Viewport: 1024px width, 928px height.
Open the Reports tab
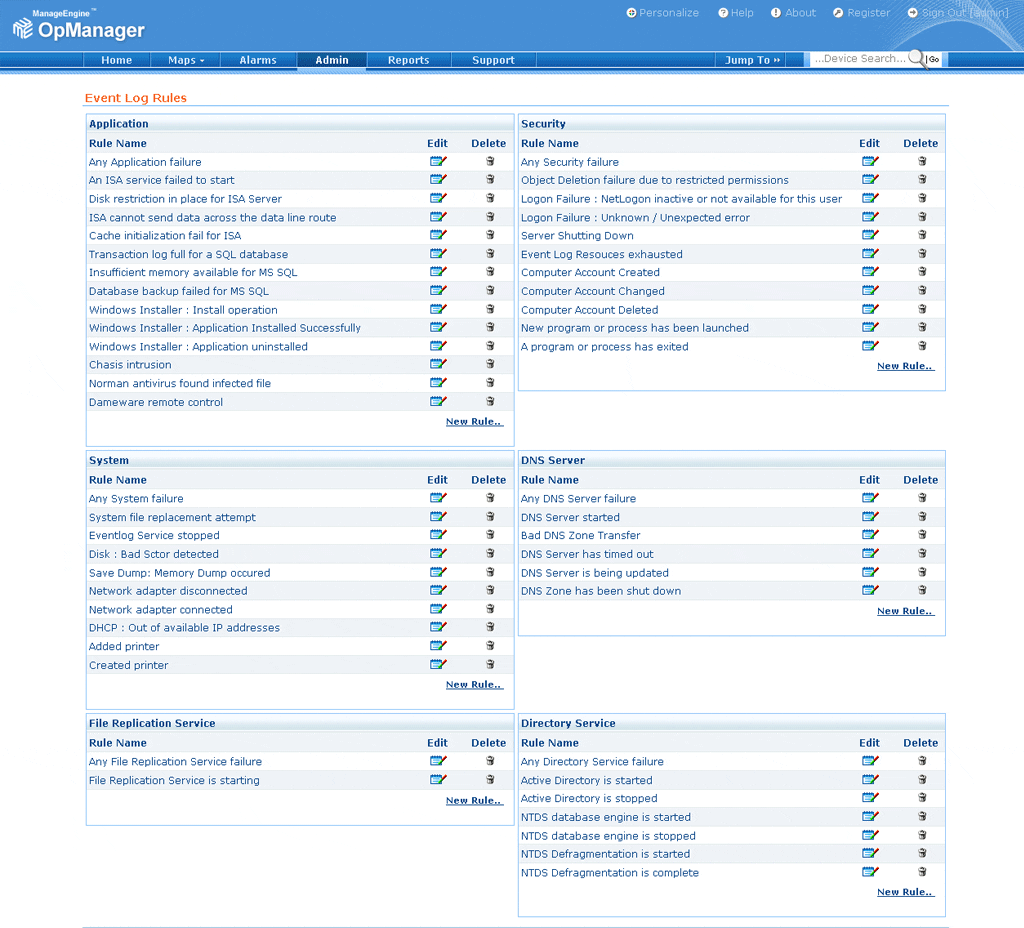(409, 60)
